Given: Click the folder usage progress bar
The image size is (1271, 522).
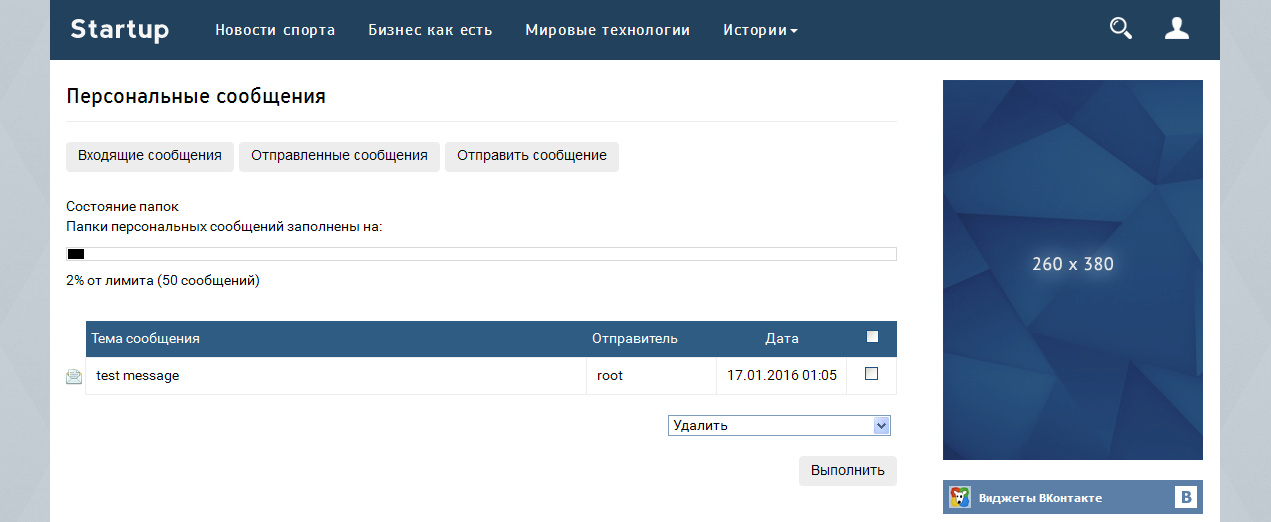Looking at the screenshot, I should [481, 254].
